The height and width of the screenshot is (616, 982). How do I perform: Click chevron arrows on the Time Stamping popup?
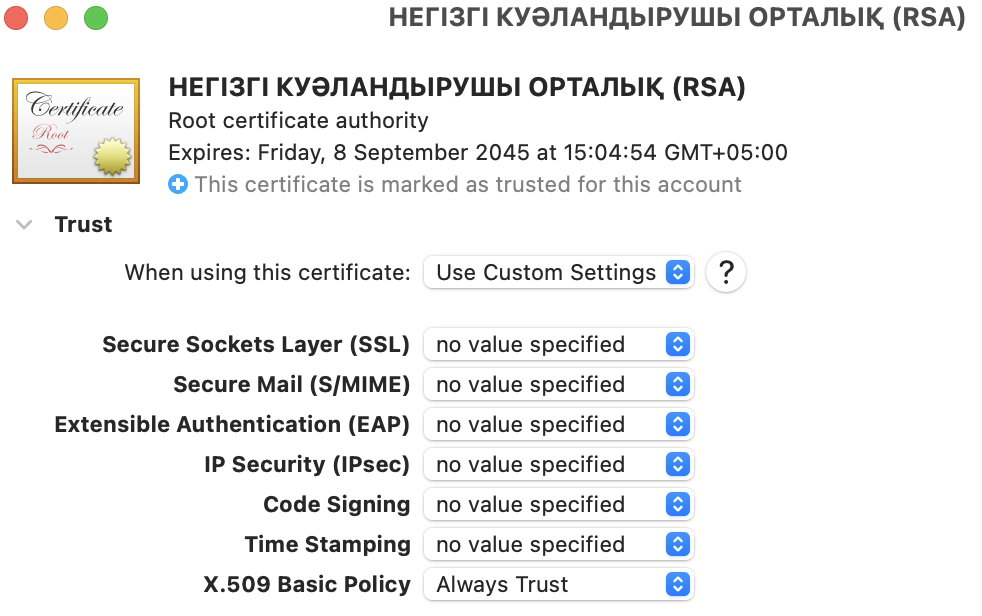[x=680, y=544]
